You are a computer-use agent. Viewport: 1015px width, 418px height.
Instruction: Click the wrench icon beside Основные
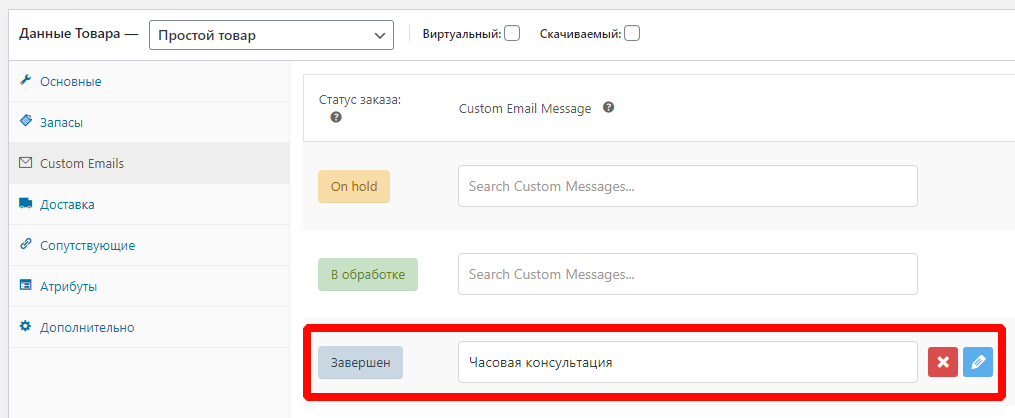(x=26, y=81)
